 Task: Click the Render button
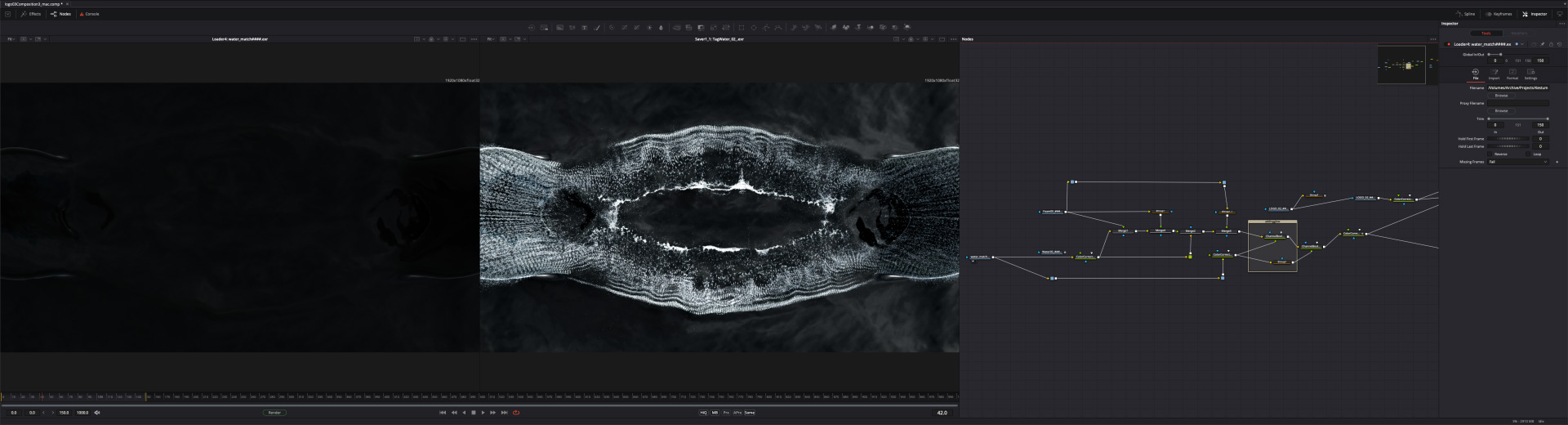[x=274, y=413]
